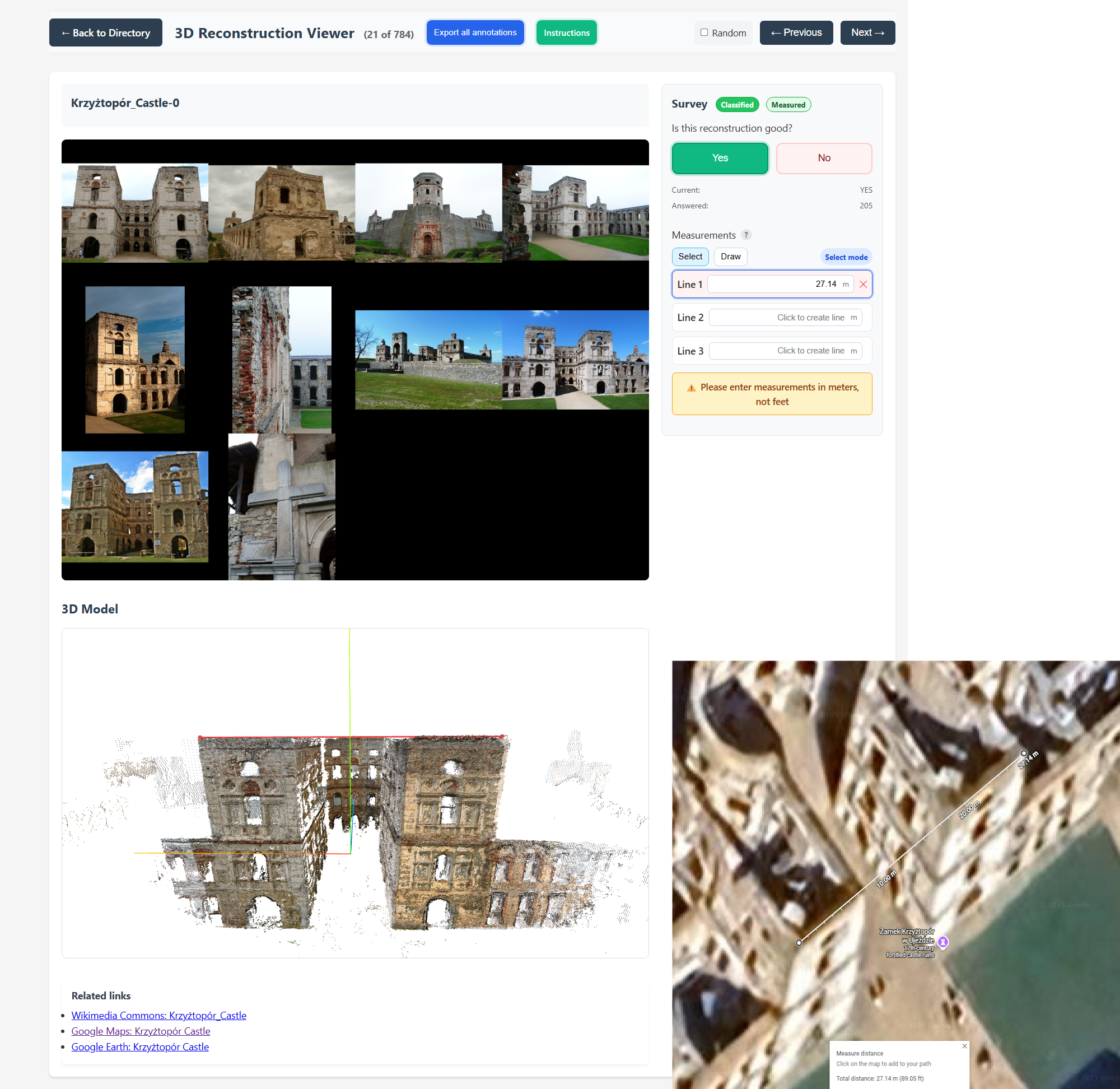This screenshot has height=1089, width=1120.
Task: Open Wikimedia Commons Krzyżtopór_Castle link
Action: pos(159,1015)
